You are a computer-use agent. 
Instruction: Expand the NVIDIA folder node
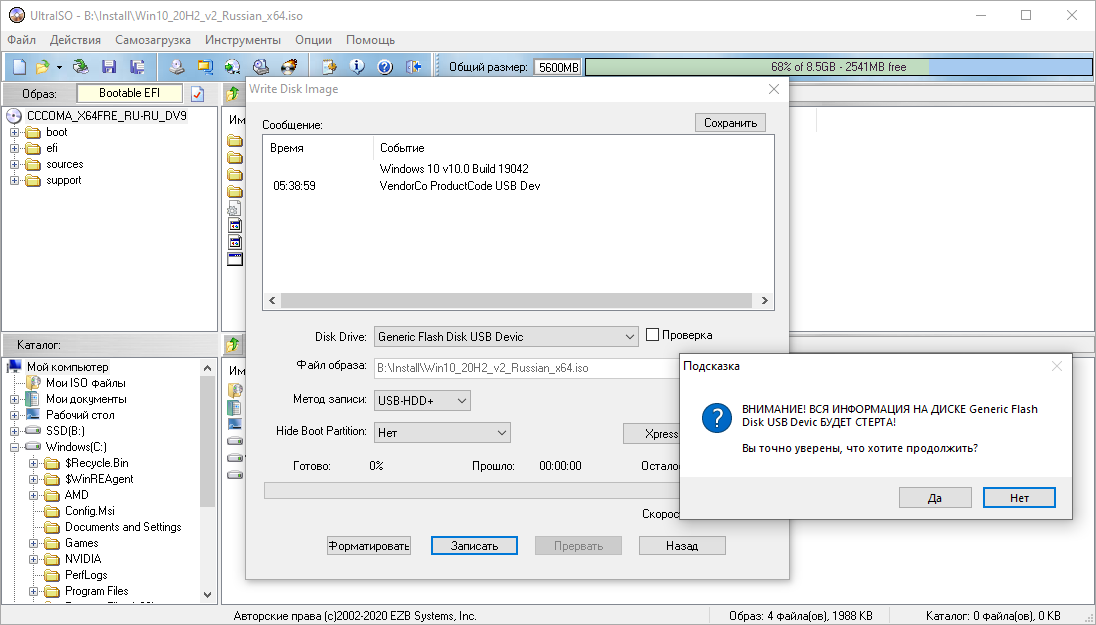tap(33, 559)
